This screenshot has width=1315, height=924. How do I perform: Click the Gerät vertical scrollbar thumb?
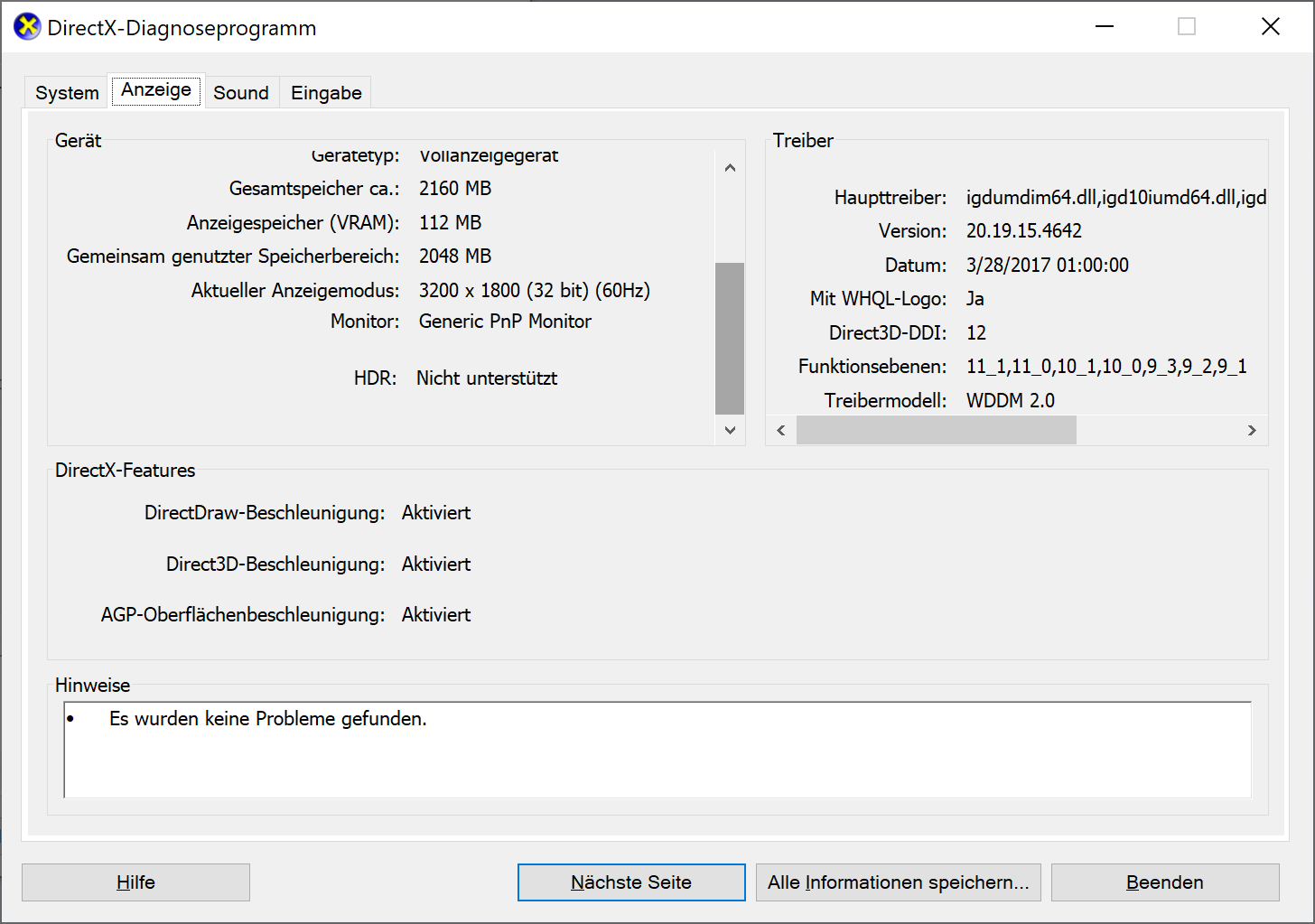click(x=730, y=338)
